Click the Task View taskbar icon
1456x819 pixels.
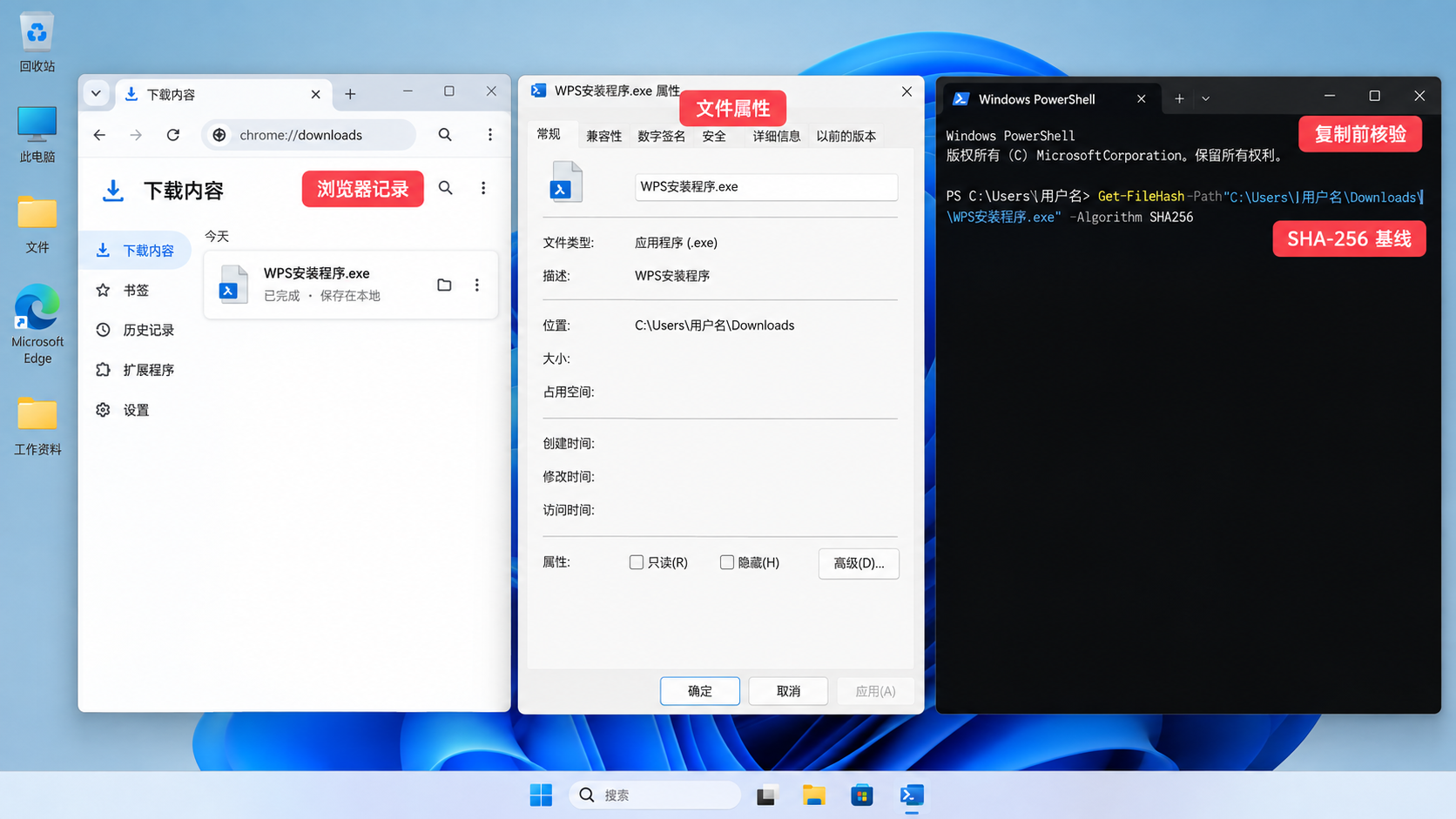coord(765,795)
